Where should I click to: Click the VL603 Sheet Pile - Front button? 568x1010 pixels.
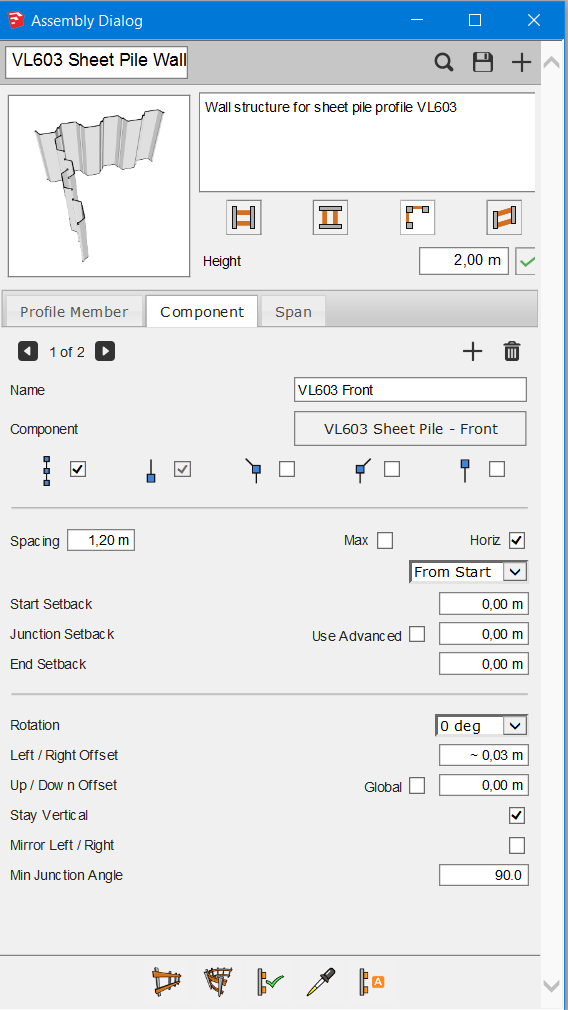click(410, 429)
